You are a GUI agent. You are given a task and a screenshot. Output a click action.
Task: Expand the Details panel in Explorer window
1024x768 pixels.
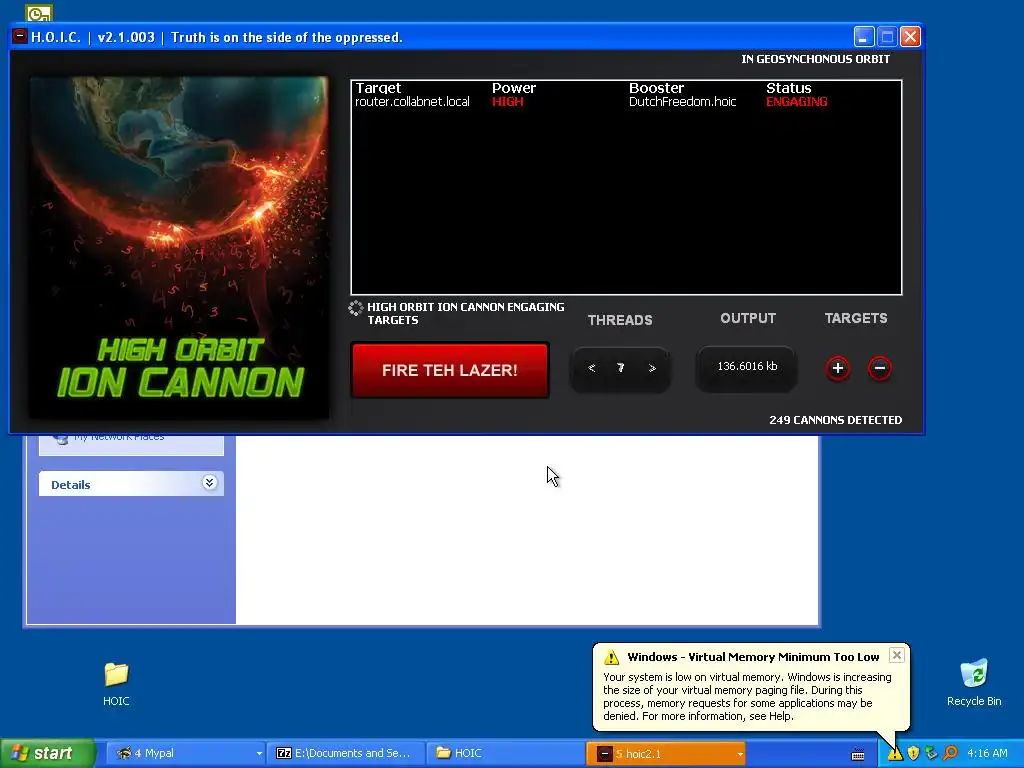[x=209, y=483]
